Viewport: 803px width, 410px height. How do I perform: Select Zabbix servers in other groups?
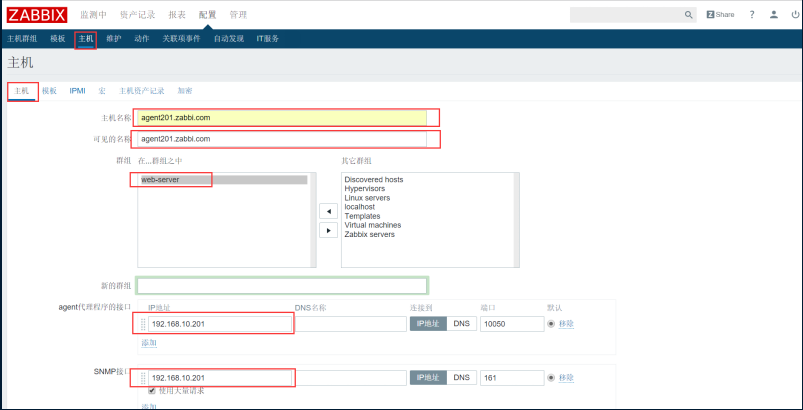[370, 234]
